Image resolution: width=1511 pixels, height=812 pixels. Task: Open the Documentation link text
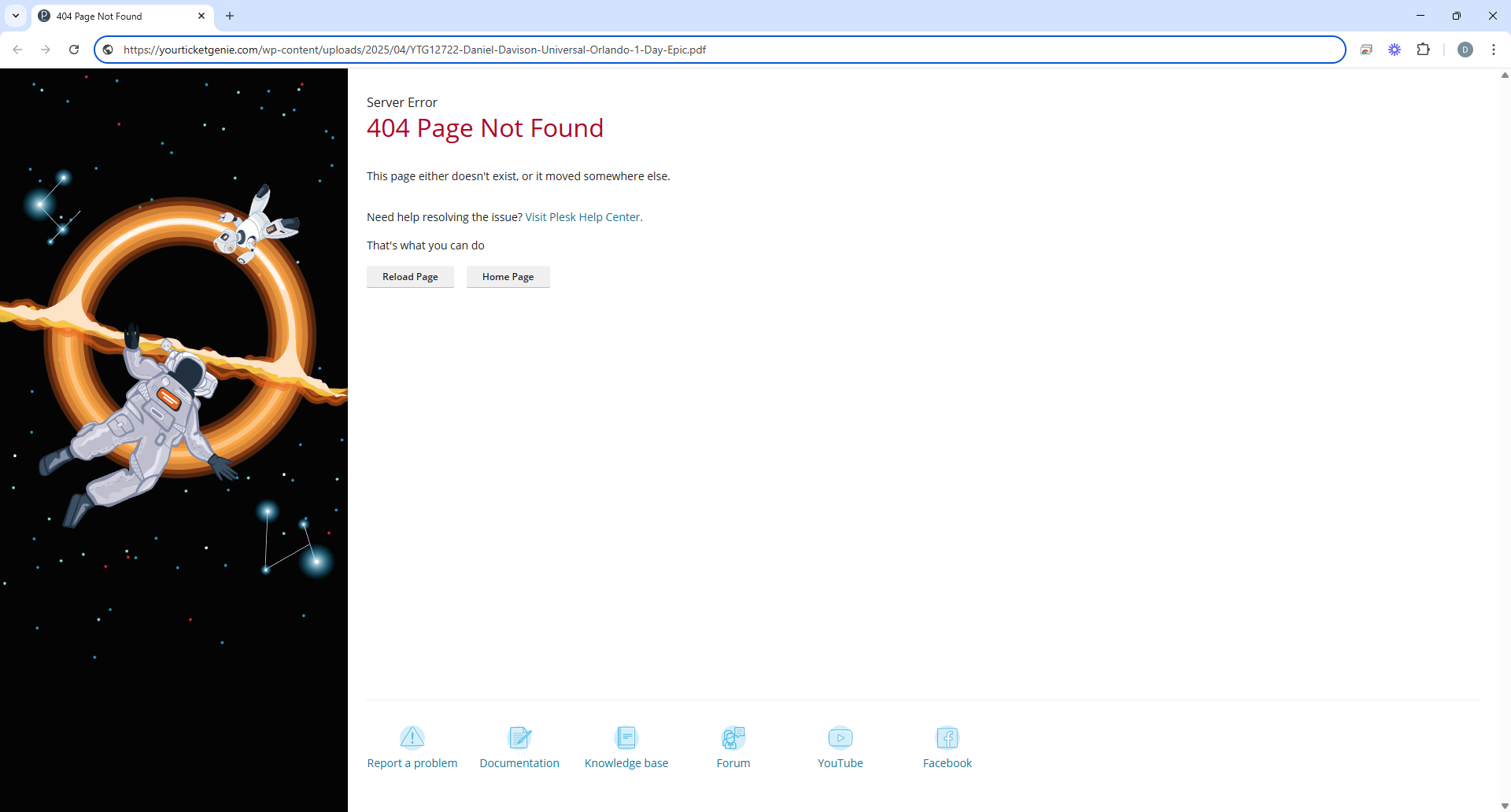tap(519, 763)
